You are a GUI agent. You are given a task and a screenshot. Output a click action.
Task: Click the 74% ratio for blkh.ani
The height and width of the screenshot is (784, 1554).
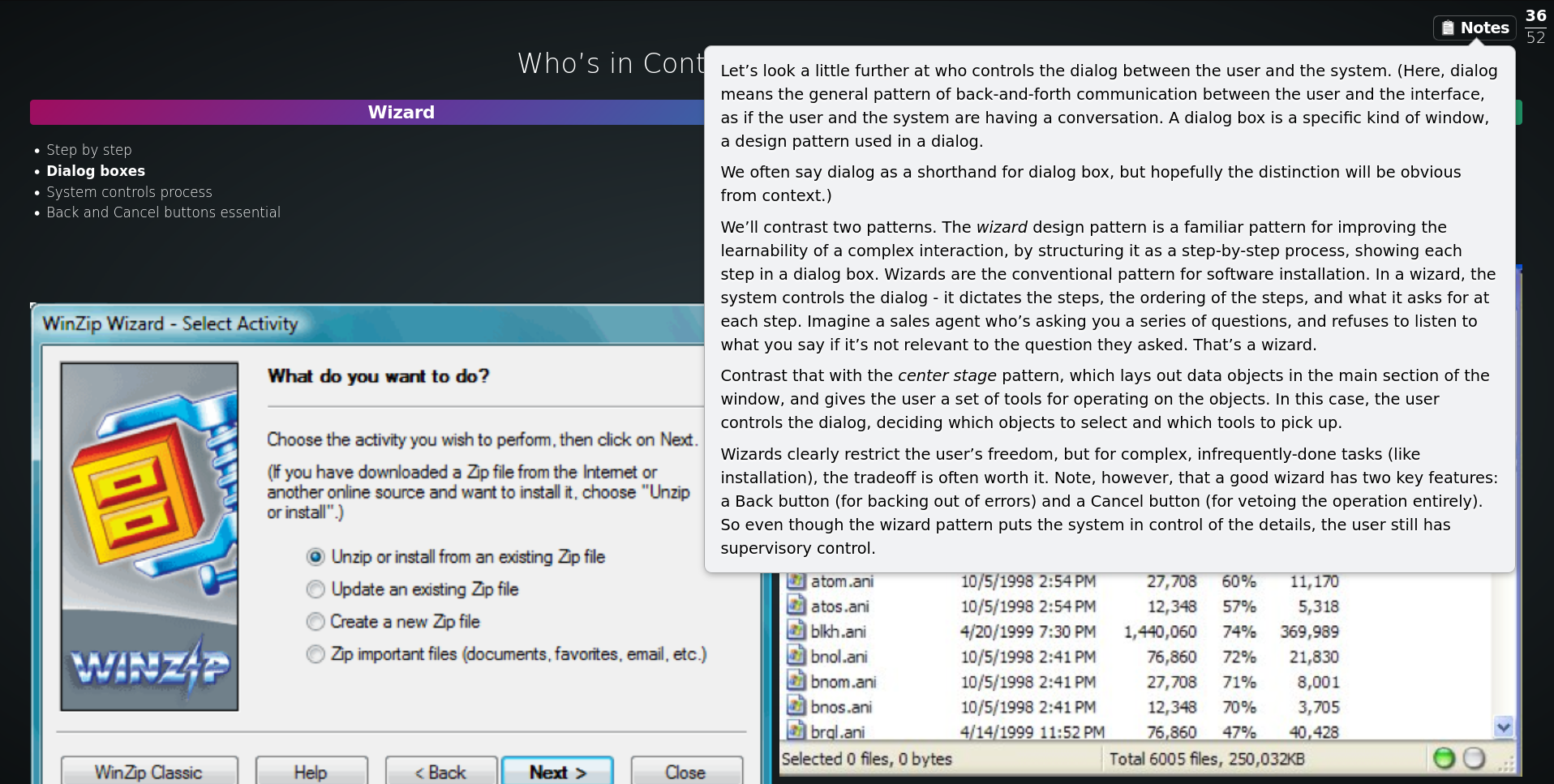[1238, 632]
